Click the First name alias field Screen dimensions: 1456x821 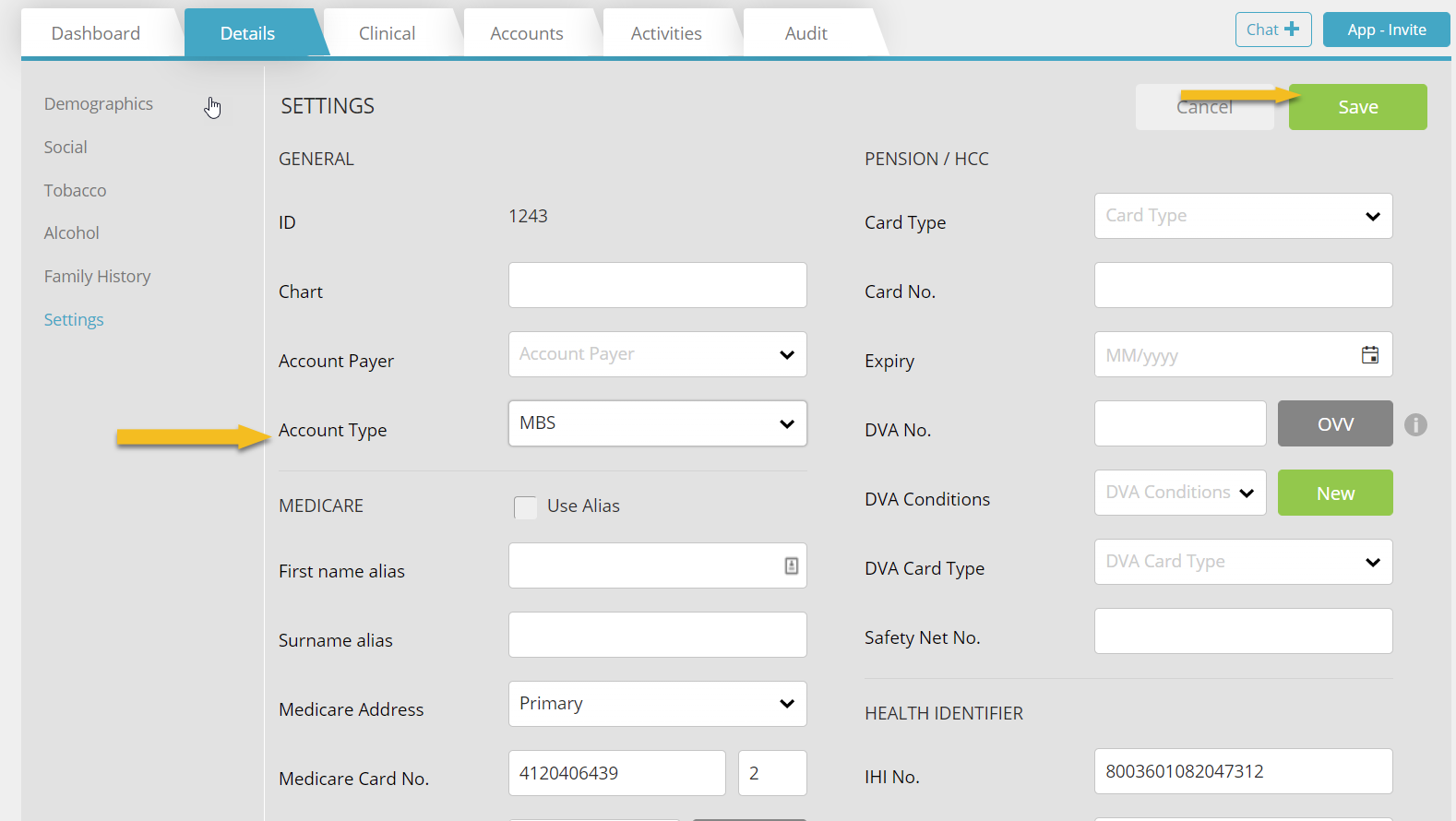[658, 565]
